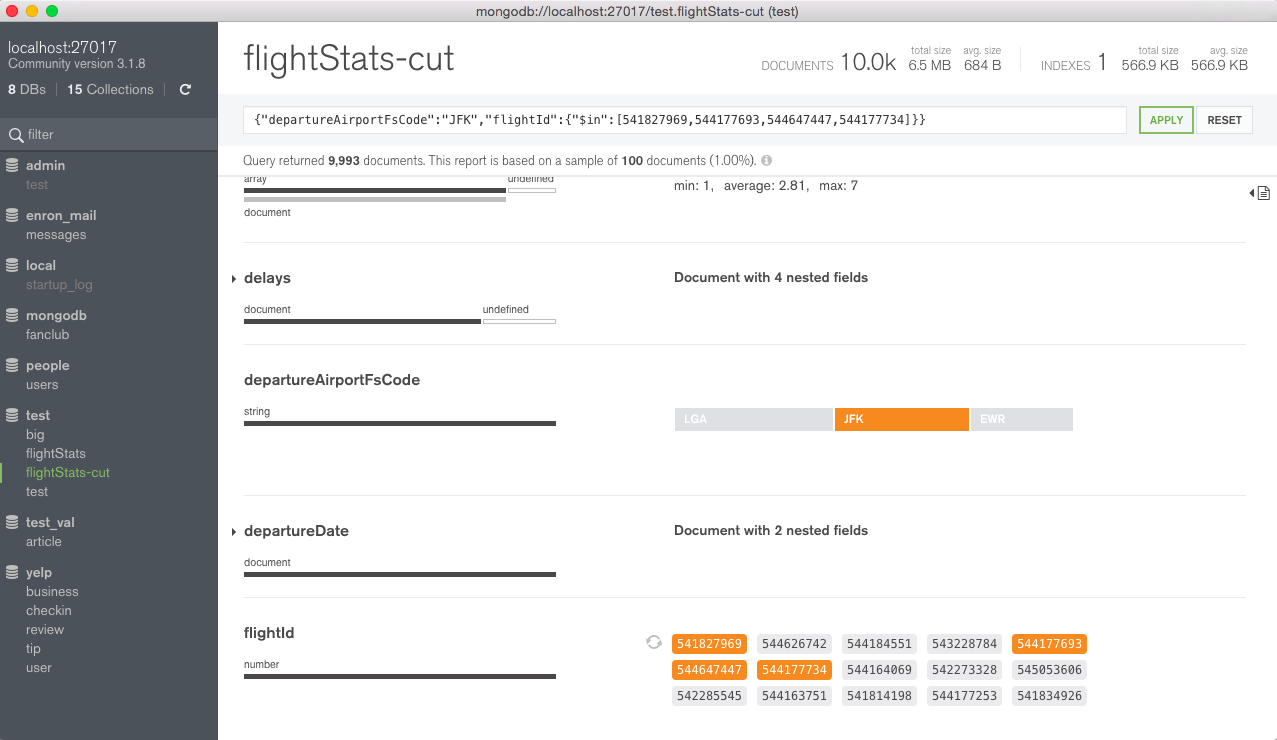The width and height of the screenshot is (1277, 740).
Task: Deselect the JFK airport code bar
Action: point(901,419)
